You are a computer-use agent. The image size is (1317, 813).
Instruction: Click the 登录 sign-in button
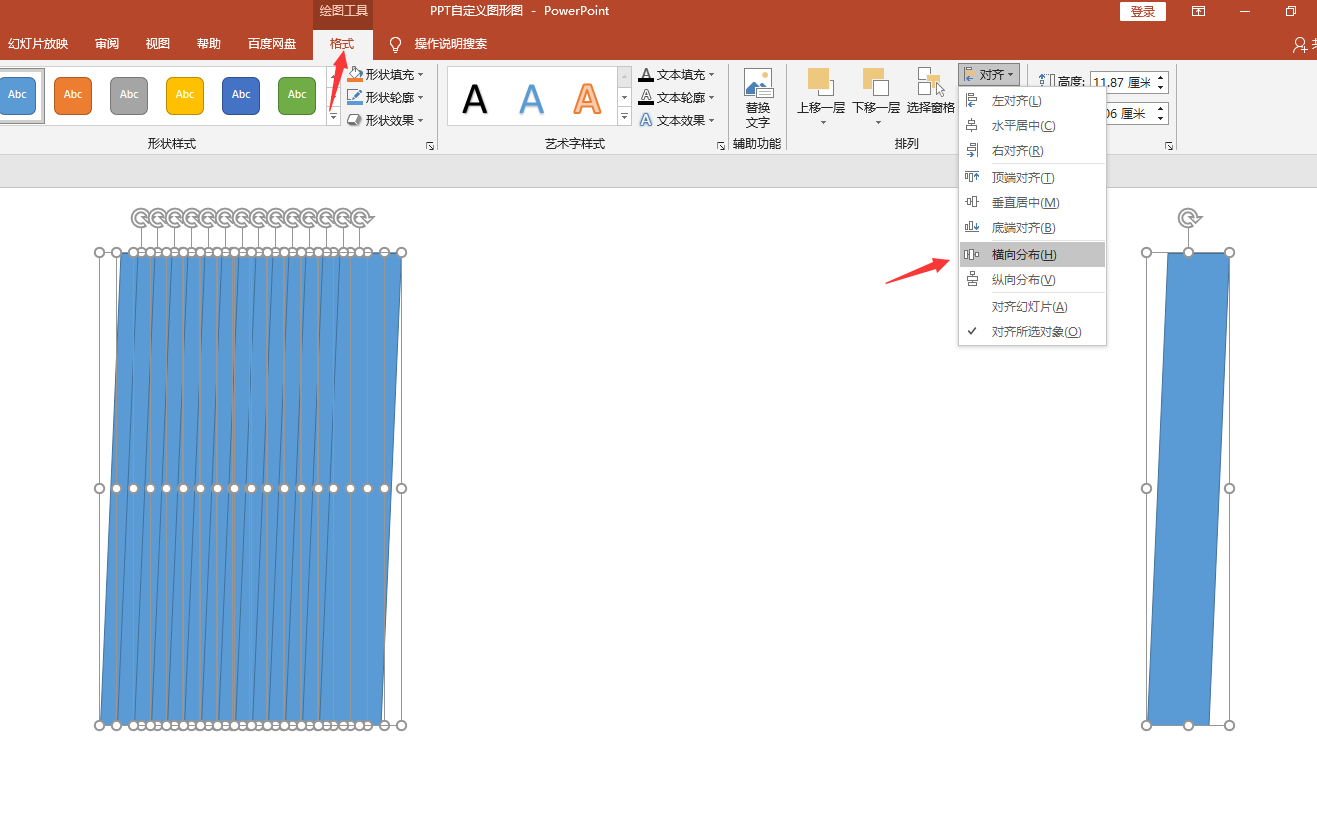point(1143,11)
